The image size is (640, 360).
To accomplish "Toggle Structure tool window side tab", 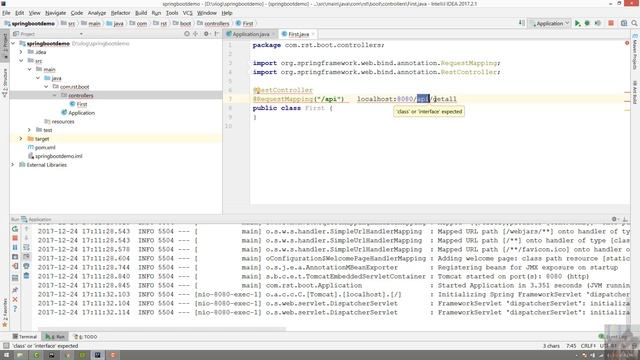I will [x=5, y=82].
